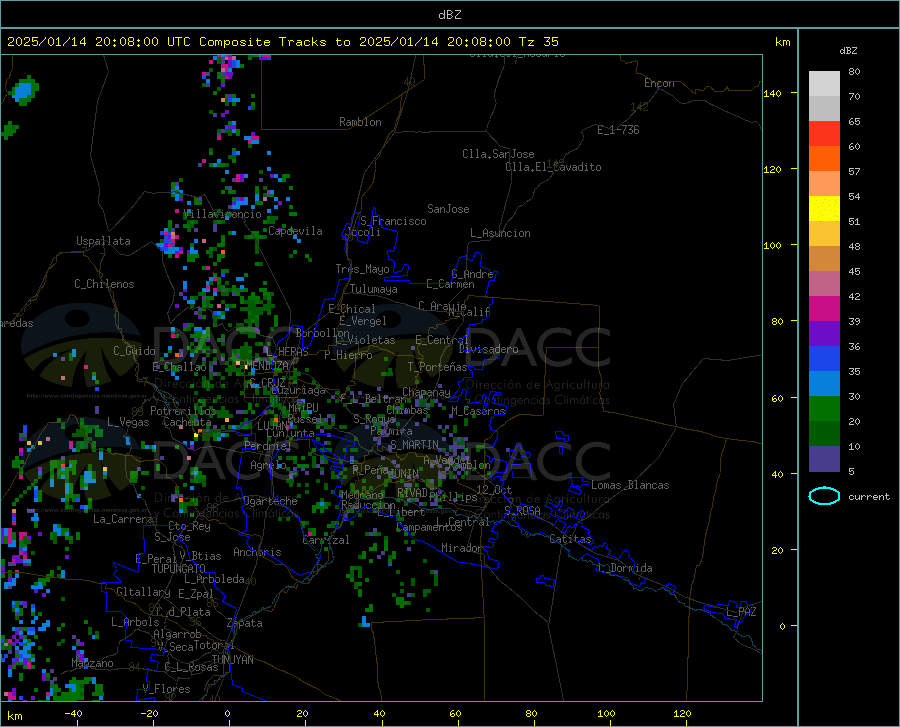Pick the dark orange 57-60 dBZ swatch
The height and width of the screenshot is (727, 900).
click(x=824, y=159)
